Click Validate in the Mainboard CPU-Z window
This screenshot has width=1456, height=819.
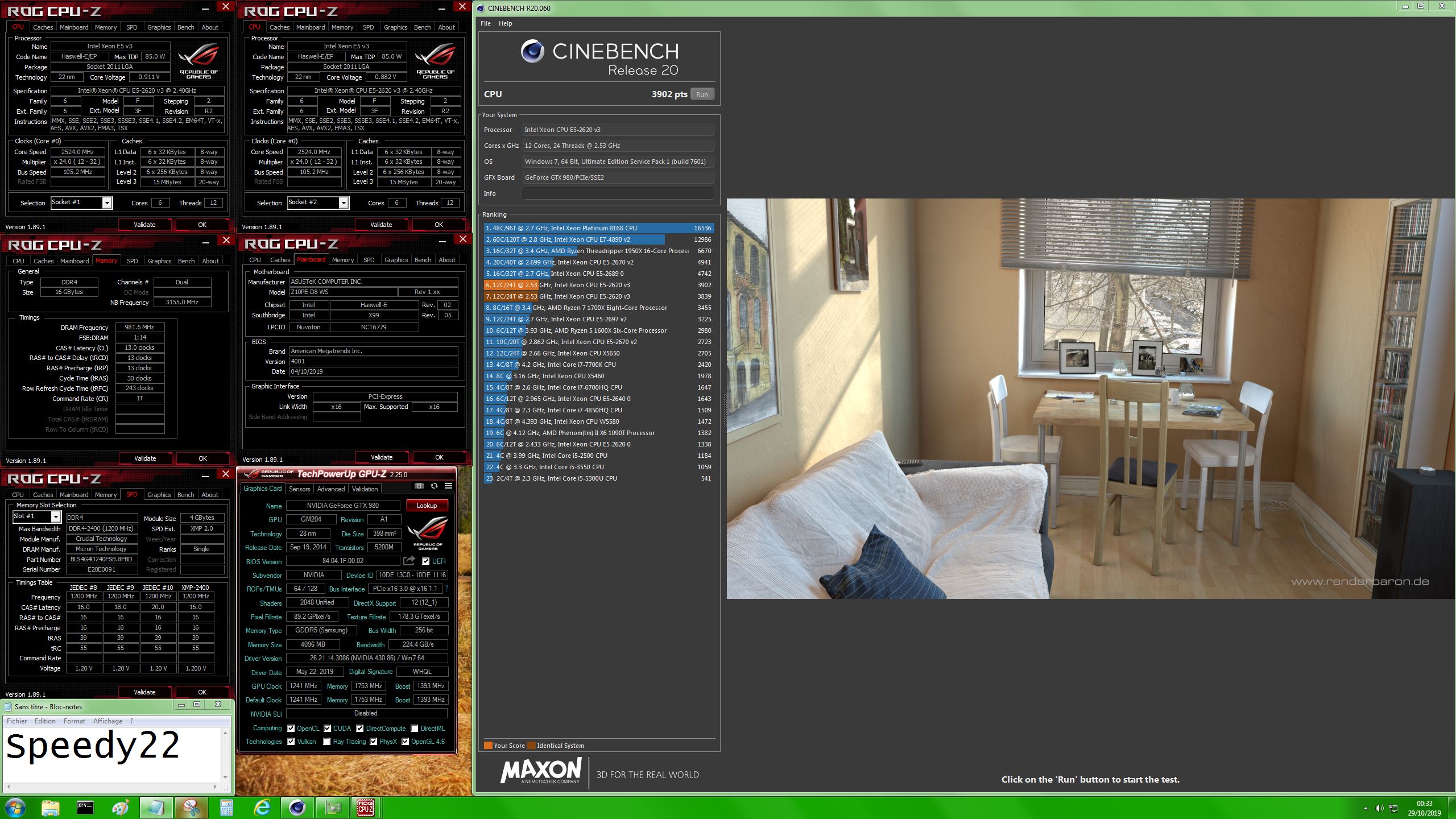coord(382,457)
